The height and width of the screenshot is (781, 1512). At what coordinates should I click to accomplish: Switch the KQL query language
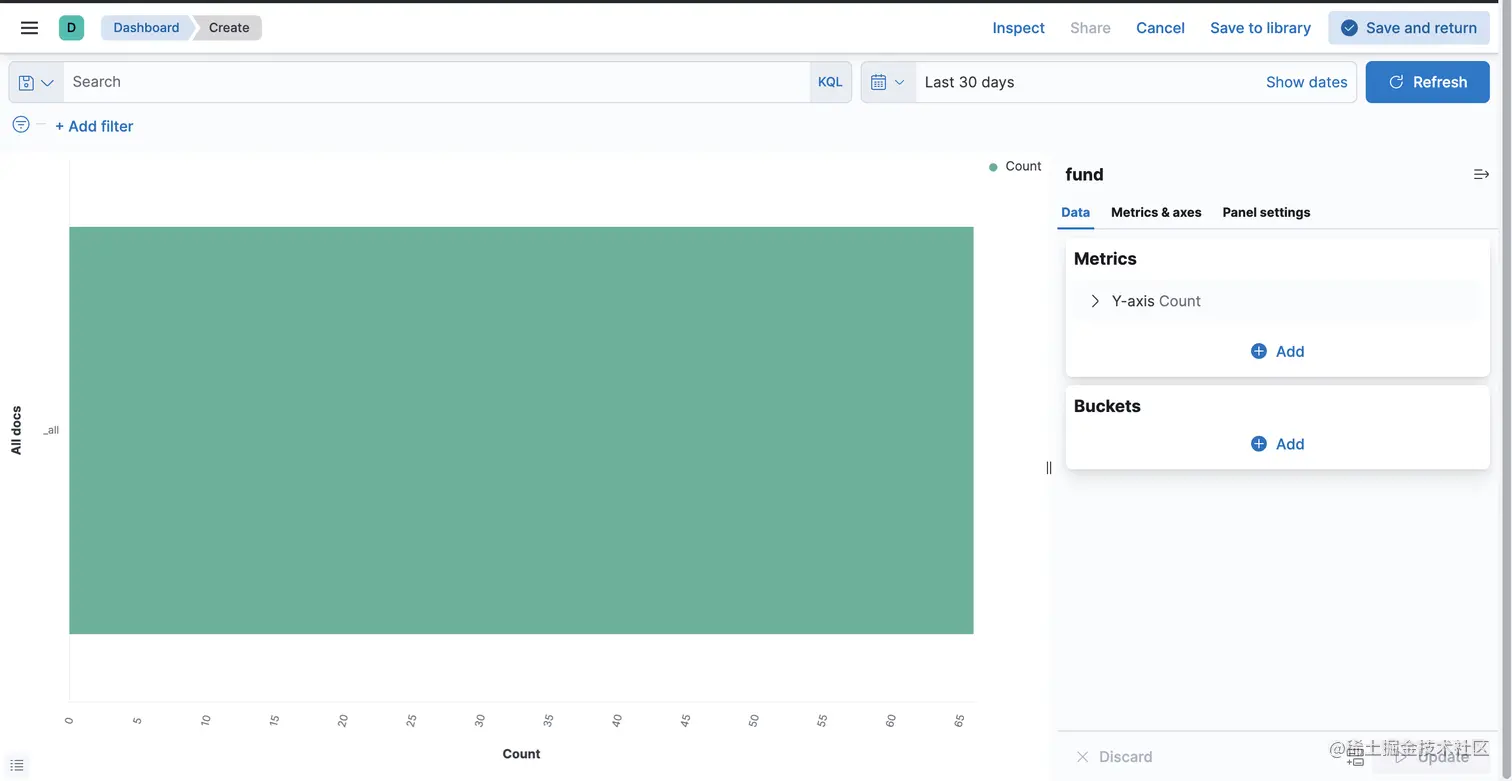(x=830, y=82)
